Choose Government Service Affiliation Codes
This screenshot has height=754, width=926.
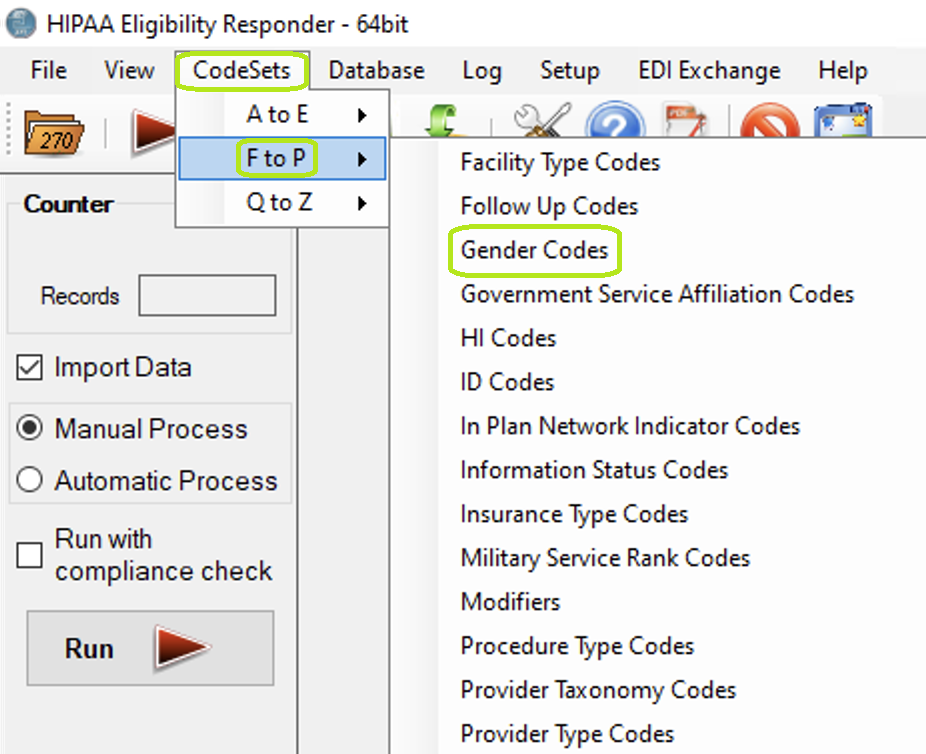(x=657, y=294)
